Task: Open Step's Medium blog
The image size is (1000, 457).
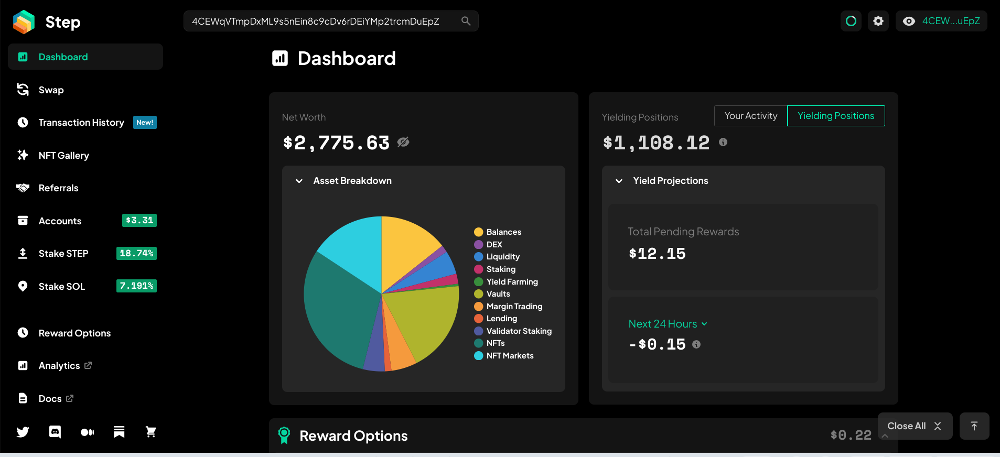Action: click(x=87, y=432)
